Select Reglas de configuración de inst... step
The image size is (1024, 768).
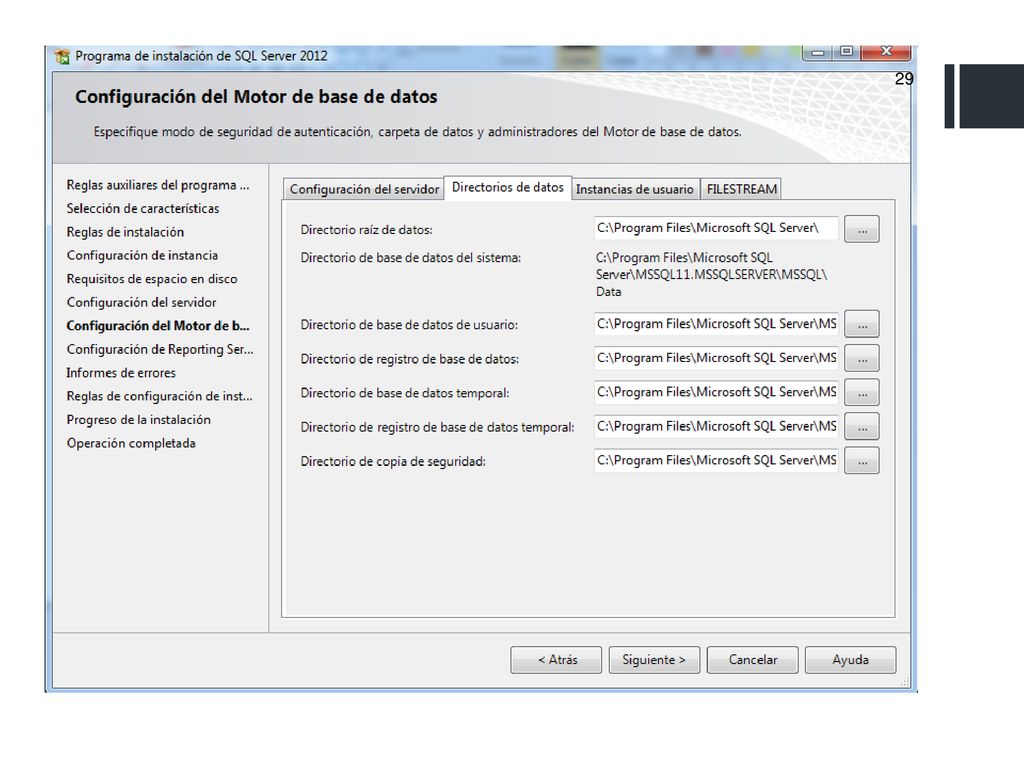click(x=159, y=396)
